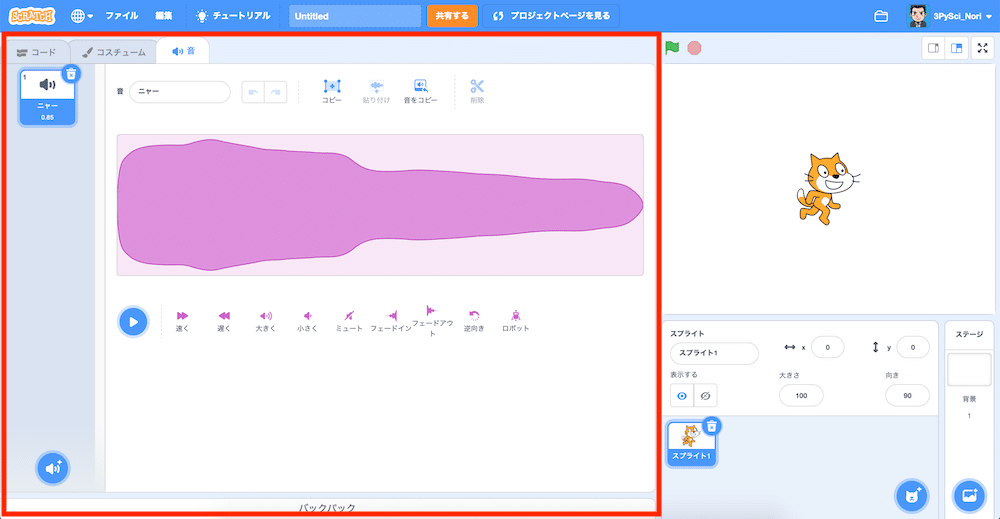Click the Untitled project title field
1000x519 pixels.
(x=355, y=16)
